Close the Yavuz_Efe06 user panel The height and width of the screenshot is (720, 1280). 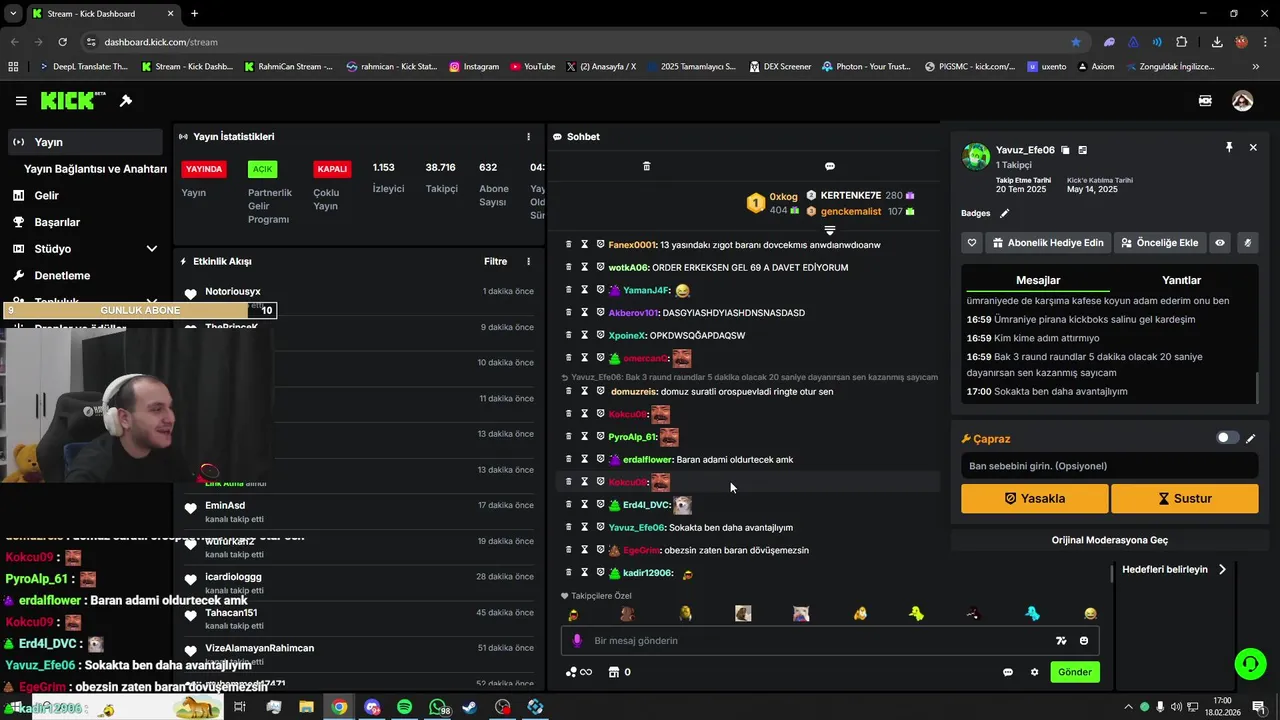(x=1253, y=147)
